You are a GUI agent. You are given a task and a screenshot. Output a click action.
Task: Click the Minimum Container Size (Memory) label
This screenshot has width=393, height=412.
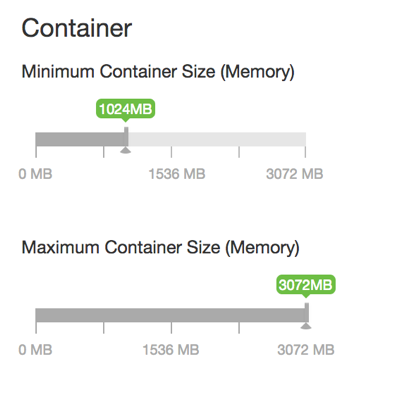pos(158,72)
